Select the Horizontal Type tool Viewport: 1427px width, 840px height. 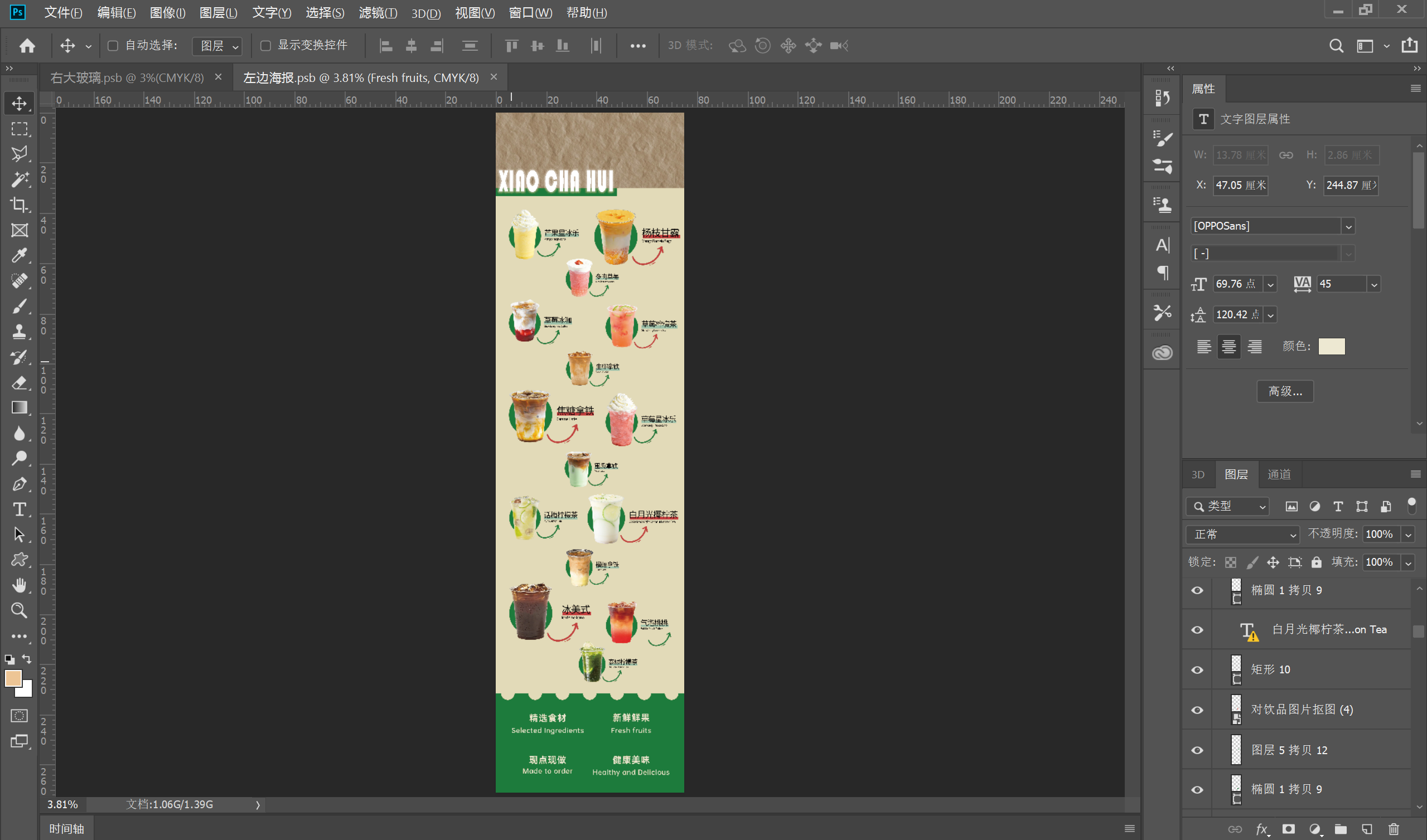point(20,509)
